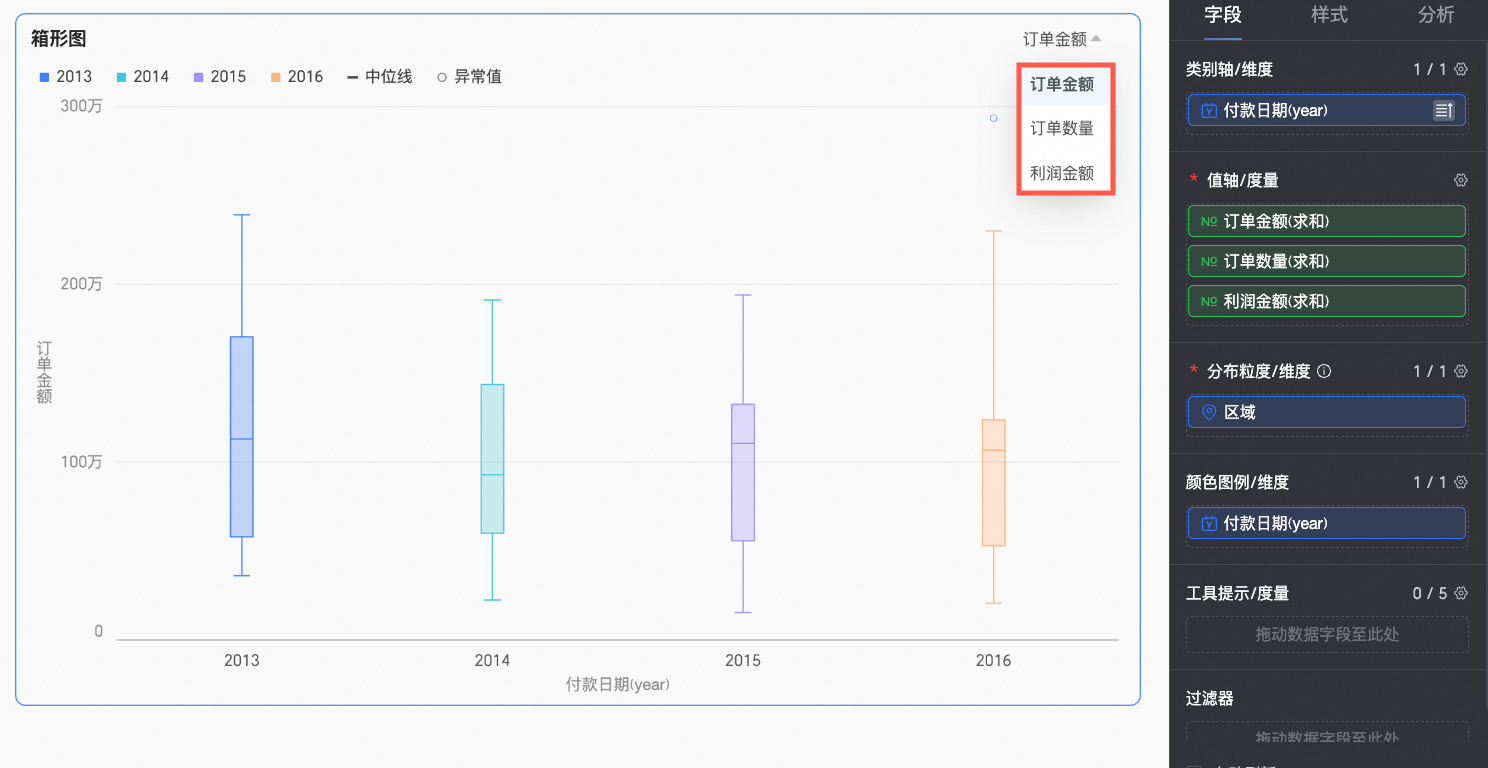Click the orange 2016 box in chart
The image size is (1488, 768).
pyautogui.click(x=993, y=482)
